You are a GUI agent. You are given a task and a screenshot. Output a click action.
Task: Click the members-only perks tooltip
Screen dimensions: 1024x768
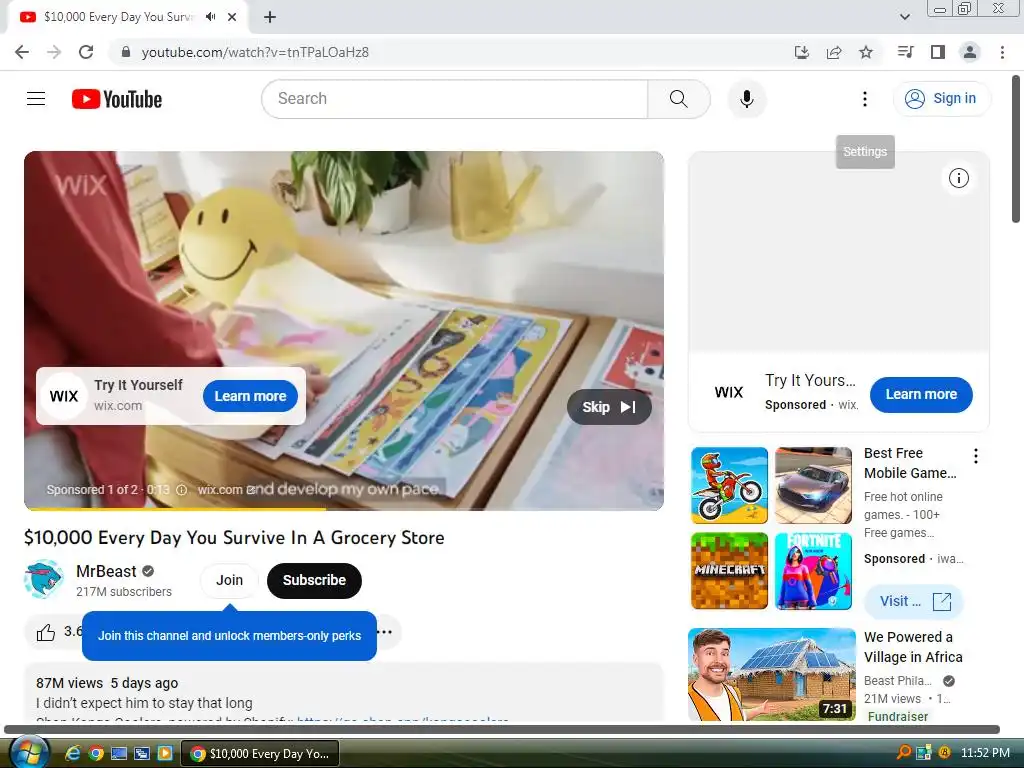[x=229, y=635]
